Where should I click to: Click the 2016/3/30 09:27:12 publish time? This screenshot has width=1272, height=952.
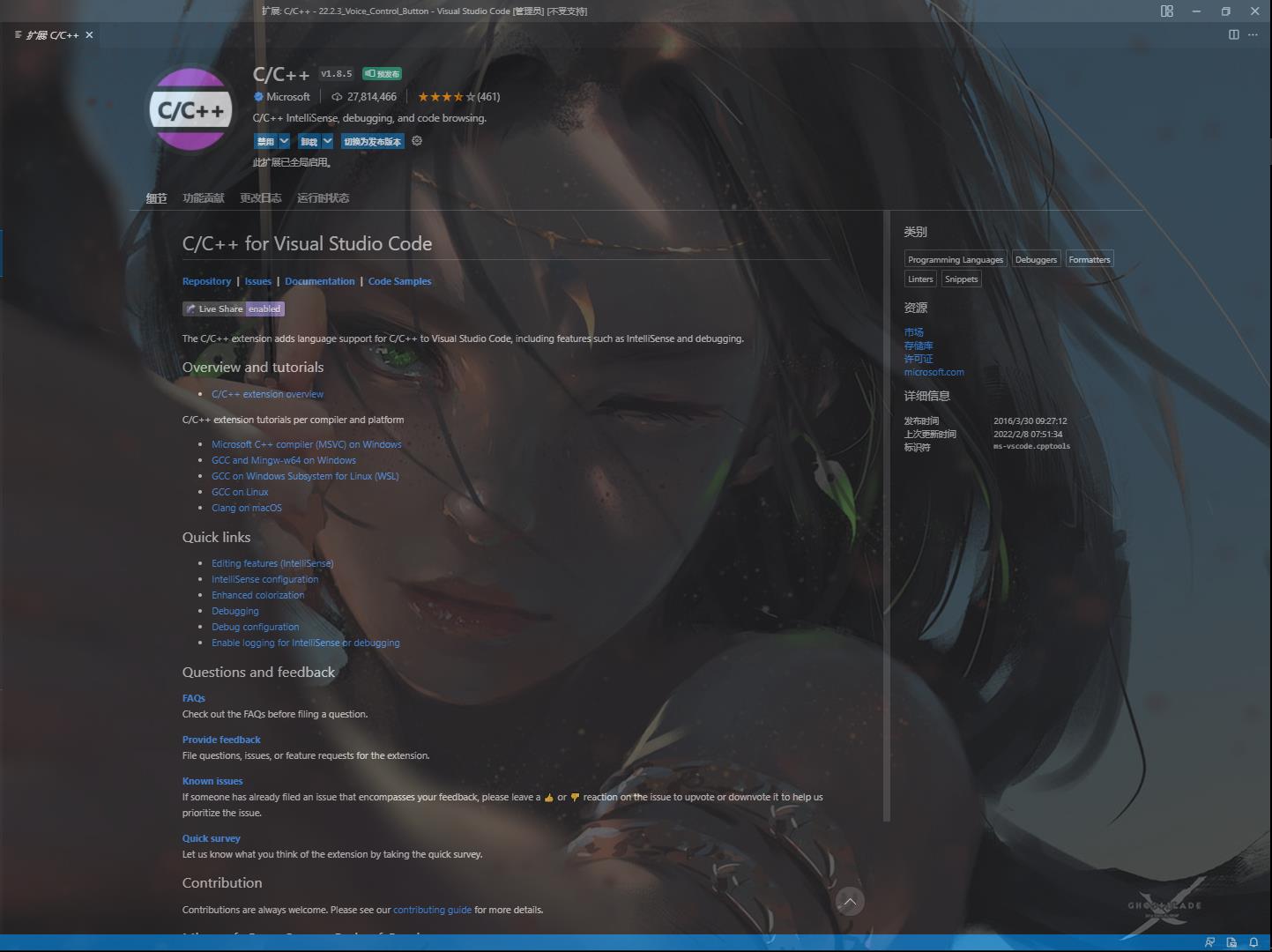click(1030, 420)
